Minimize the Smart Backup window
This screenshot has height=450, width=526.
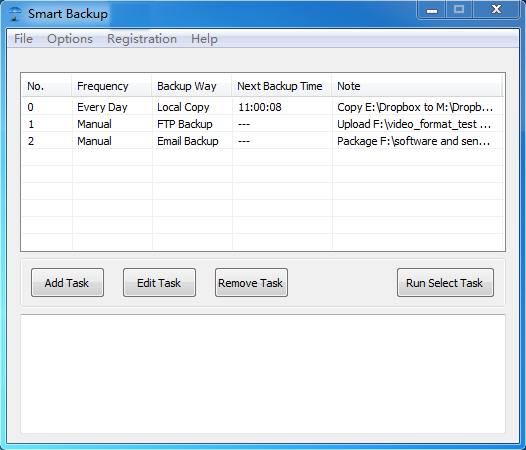point(431,10)
